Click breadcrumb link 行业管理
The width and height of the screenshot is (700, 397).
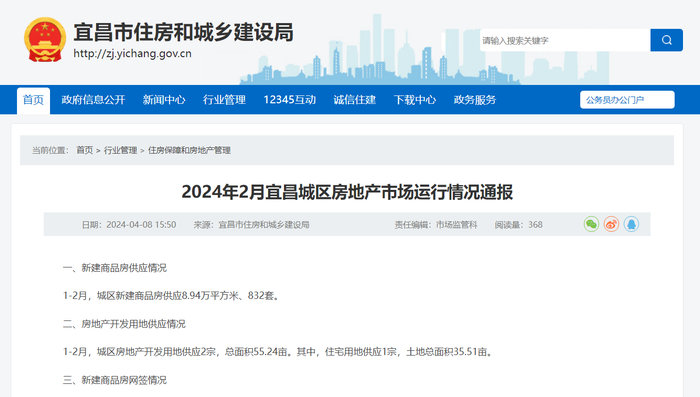click(121, 150)
